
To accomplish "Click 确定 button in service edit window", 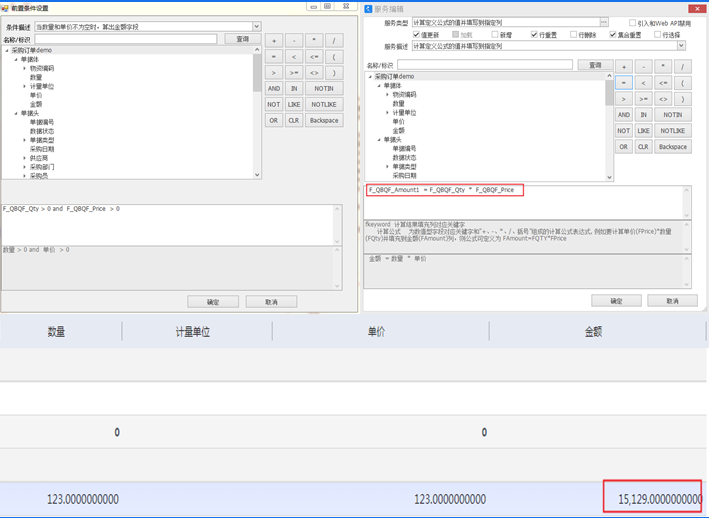I will click(616, 301).
